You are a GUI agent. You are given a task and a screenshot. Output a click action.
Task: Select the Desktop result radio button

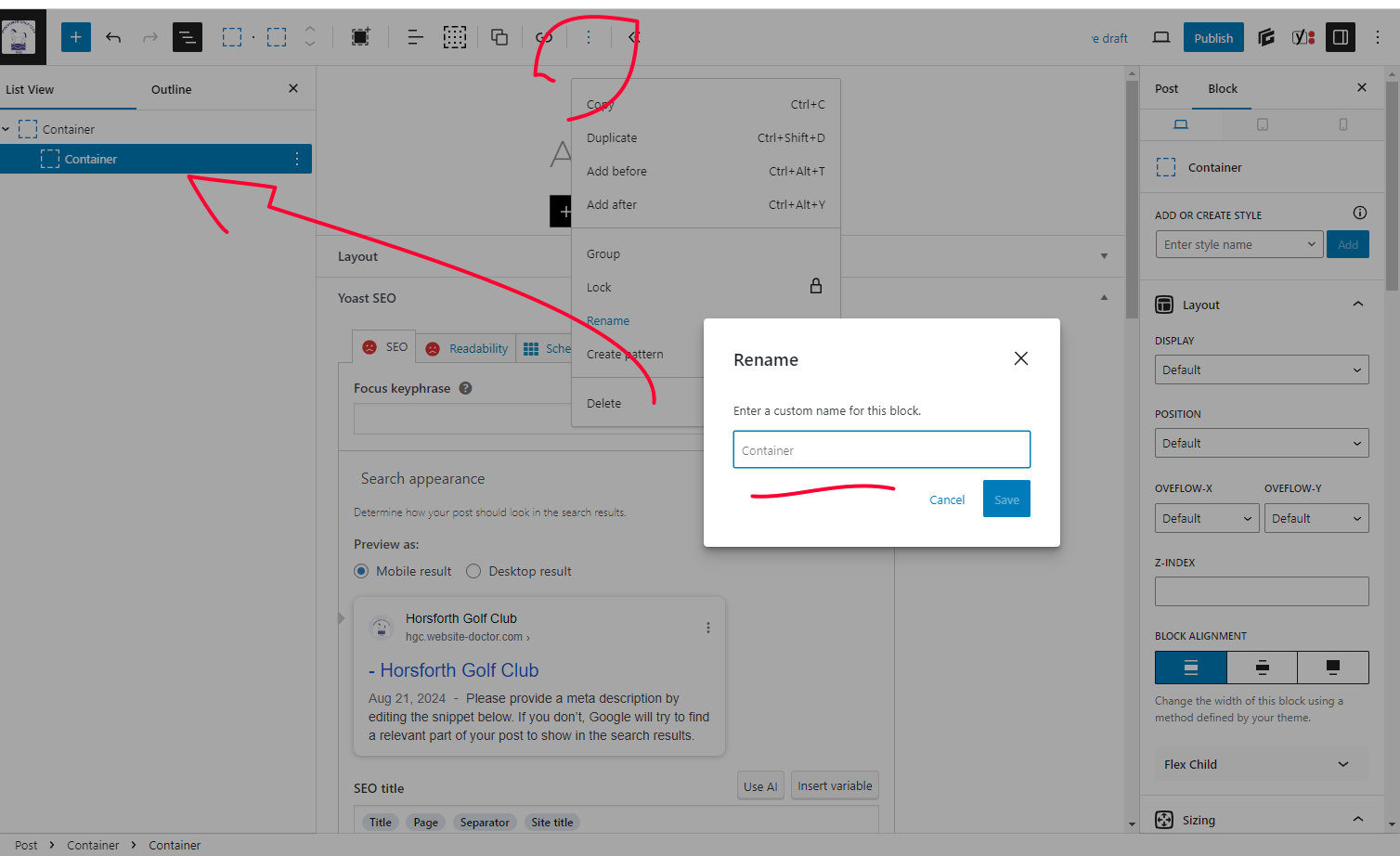[x=473, y=571]
